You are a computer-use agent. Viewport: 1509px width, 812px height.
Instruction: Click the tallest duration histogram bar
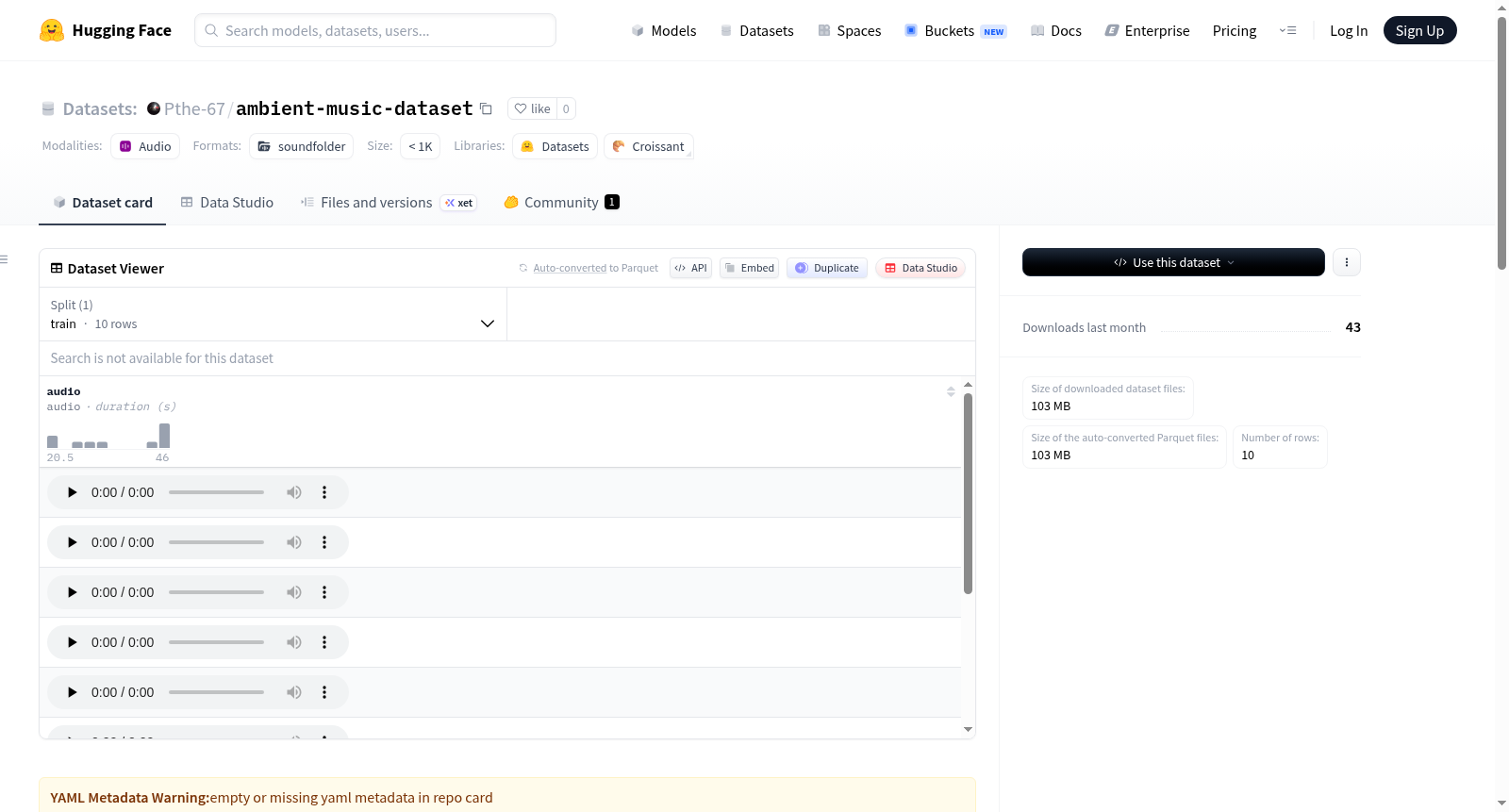(x=165, y=436)
